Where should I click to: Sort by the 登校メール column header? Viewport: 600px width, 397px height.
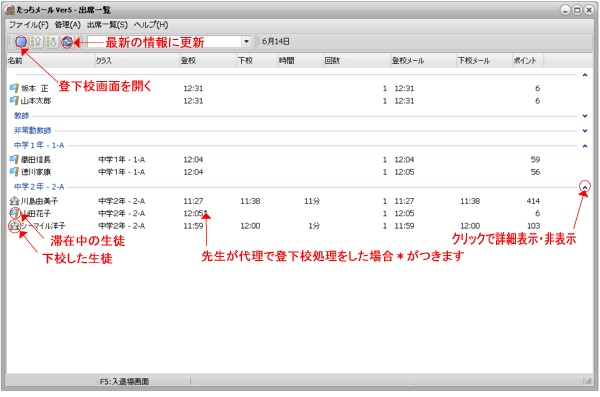coord(423,60)
